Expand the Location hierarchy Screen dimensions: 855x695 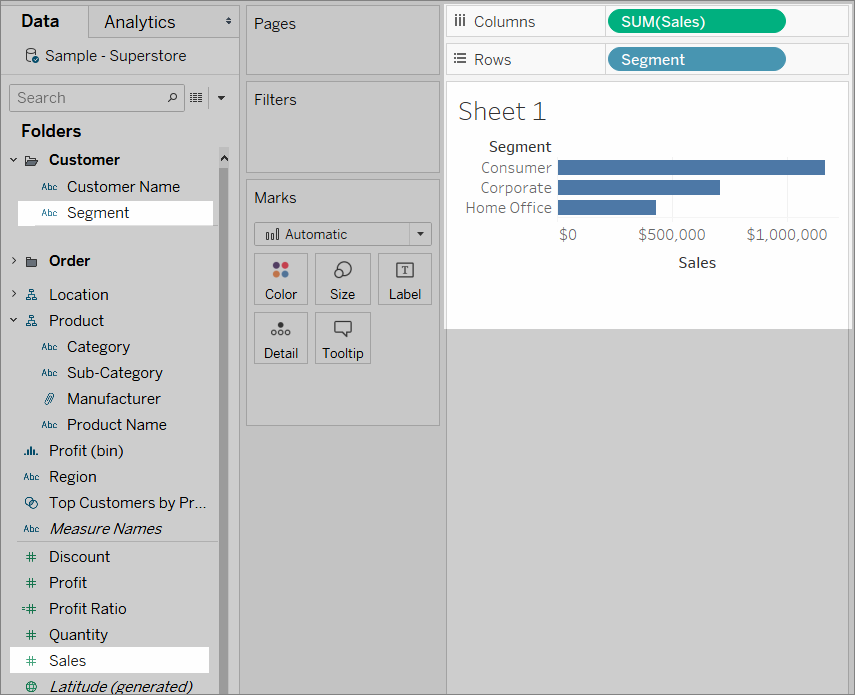coord(14,294)
